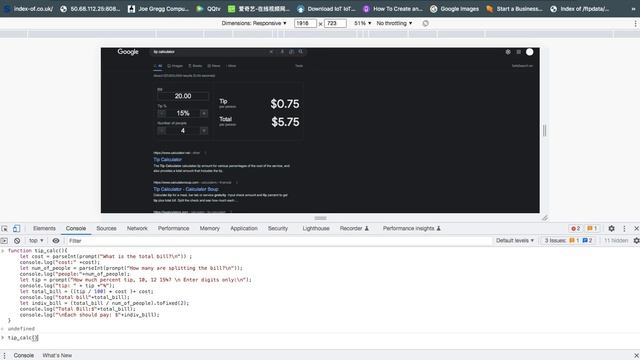Show overflowed bookmarks chevron

tap(634, 9)
